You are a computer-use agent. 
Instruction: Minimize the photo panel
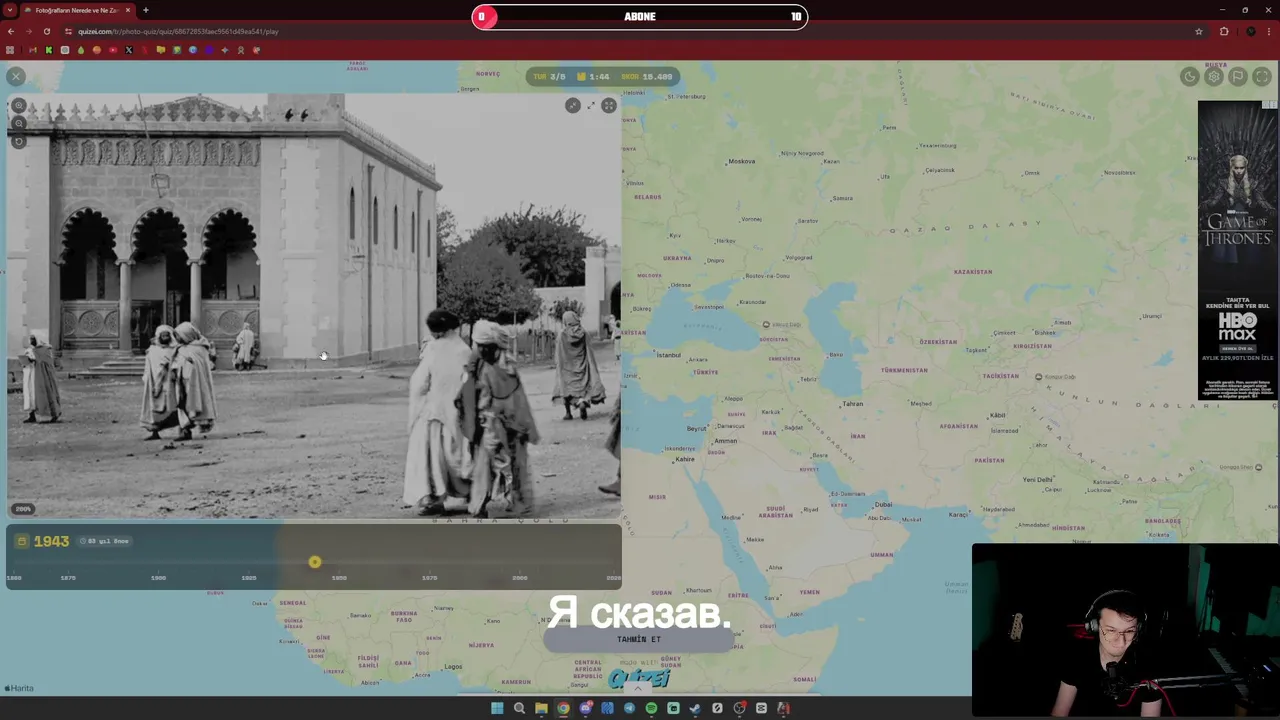click(573, 106)
